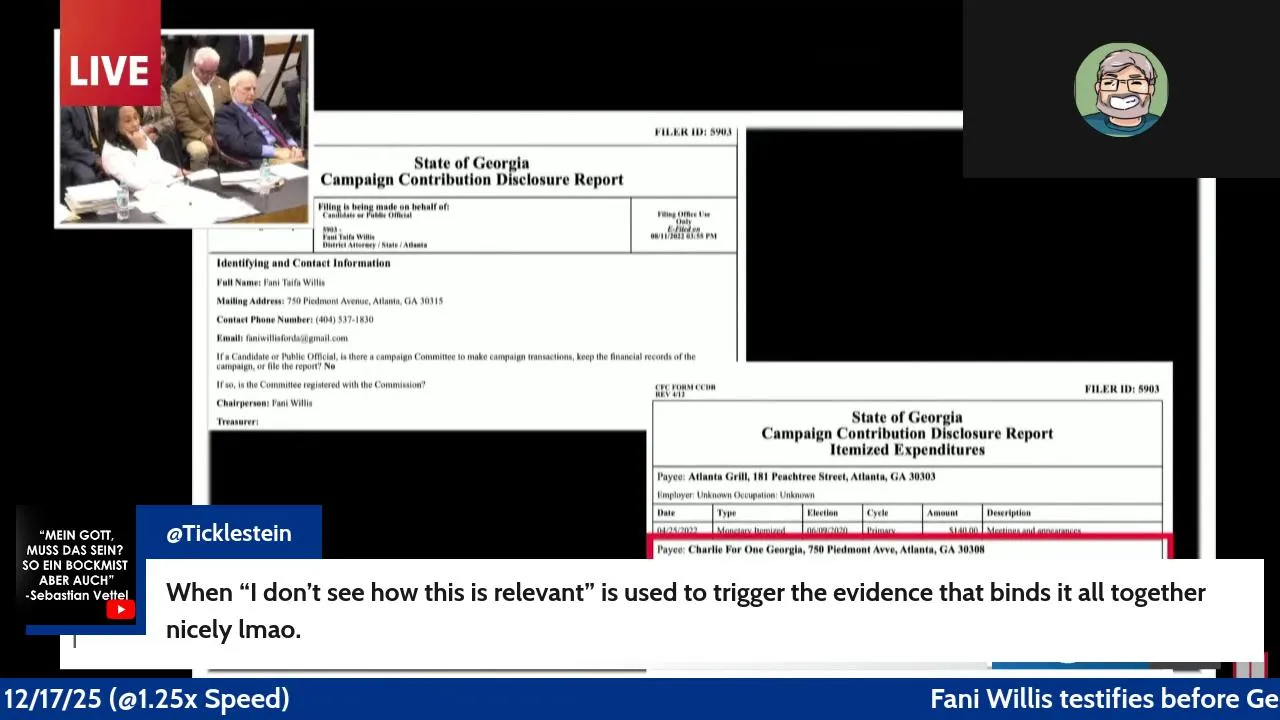
Task: Click the Sebastian Vettel quote card
Action: [76, 567]
